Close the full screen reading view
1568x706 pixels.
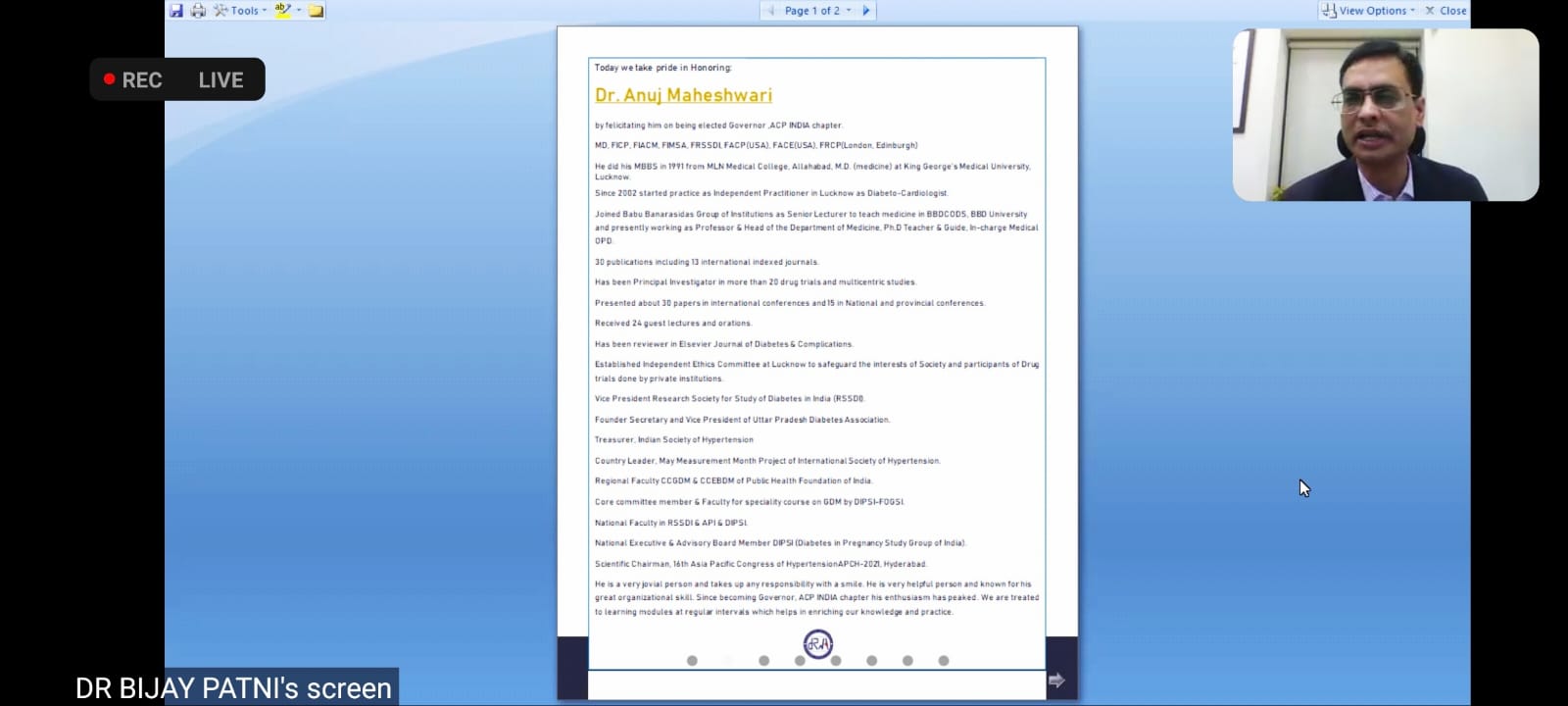pos(1446,11)
